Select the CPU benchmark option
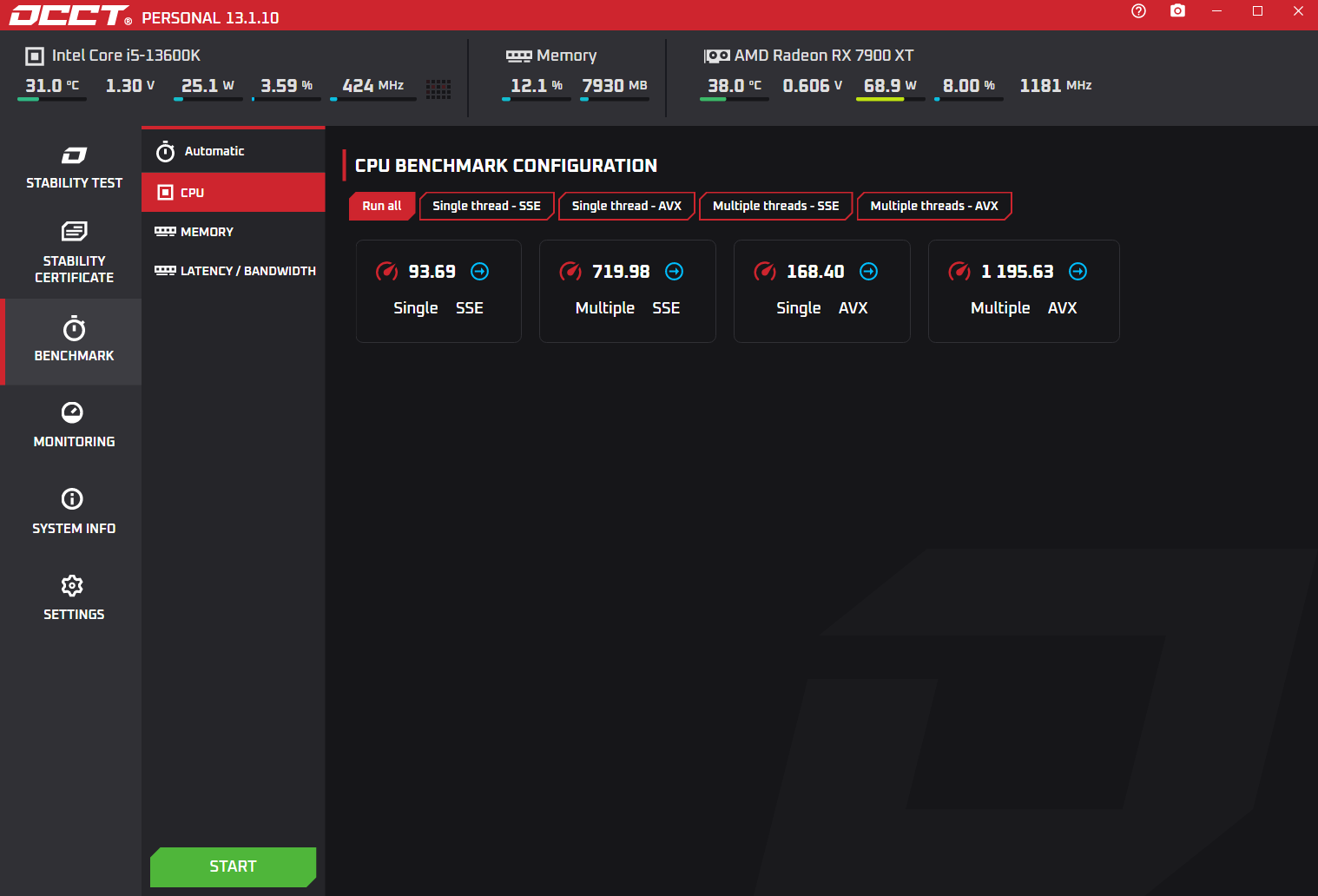1318x896 pixels. [233, 192]
